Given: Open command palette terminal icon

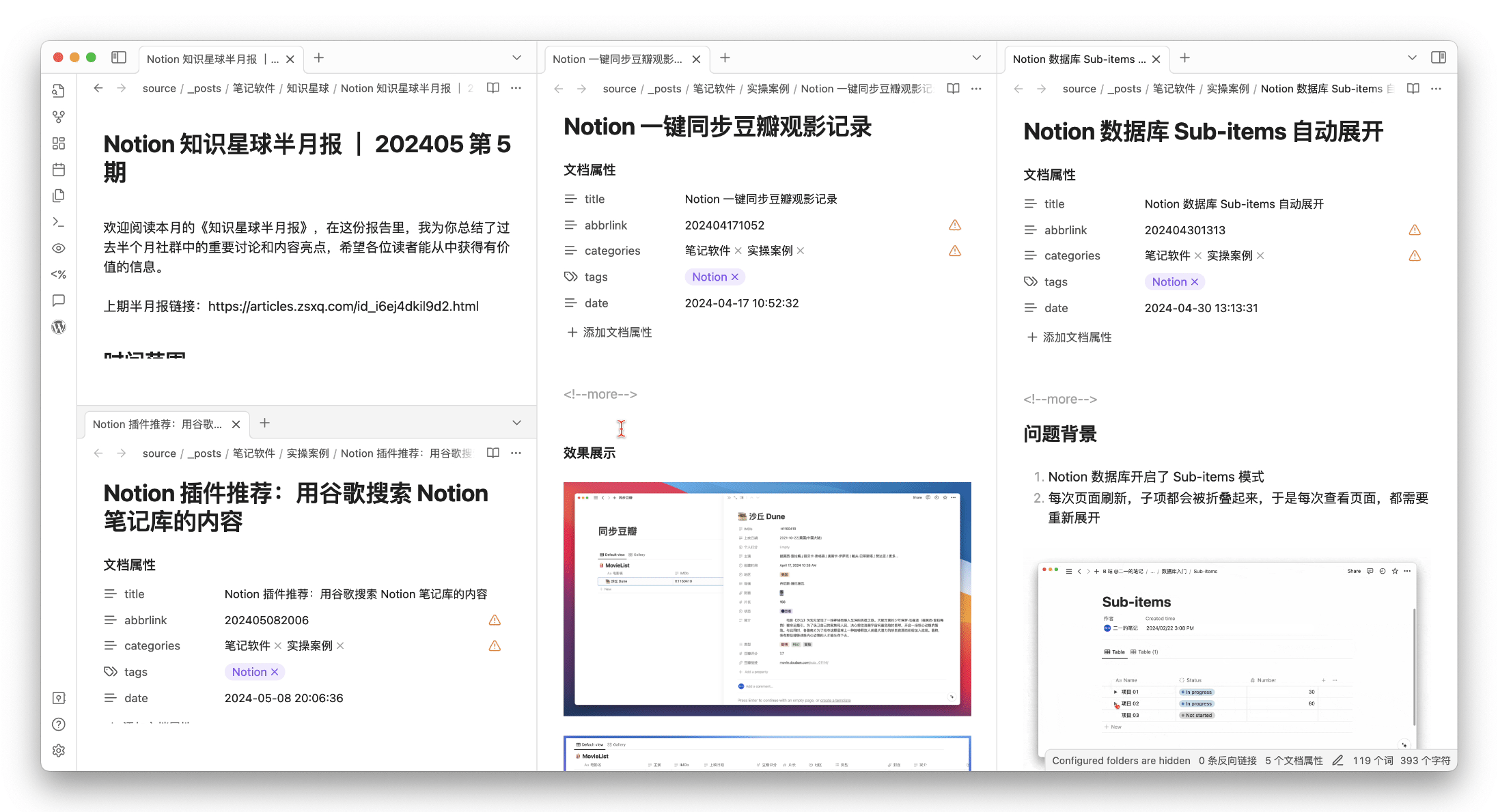Looking at the screenshot, I should pos(59,222).
